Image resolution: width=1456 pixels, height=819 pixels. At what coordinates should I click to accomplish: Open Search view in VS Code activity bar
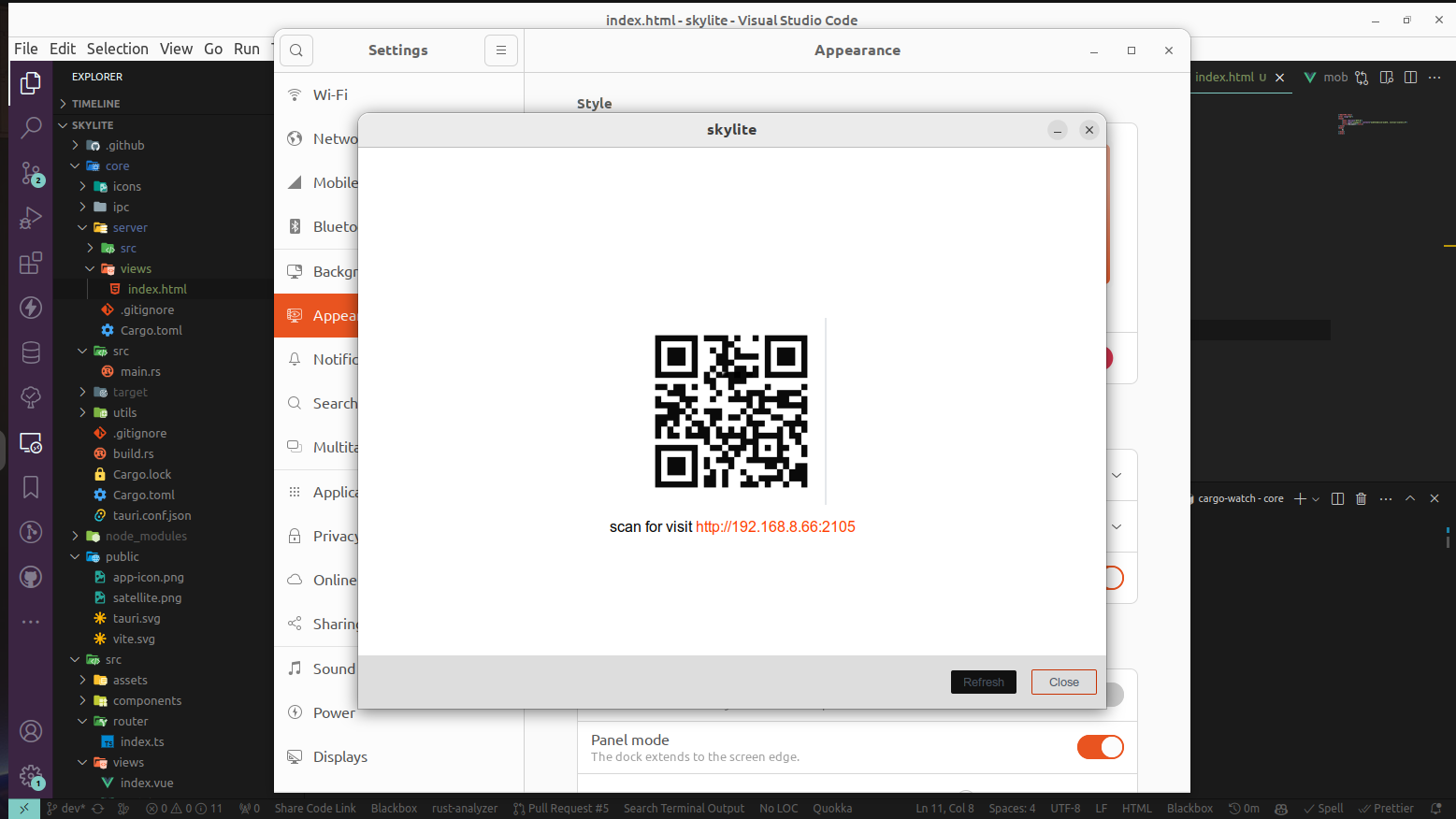[31, 127]
